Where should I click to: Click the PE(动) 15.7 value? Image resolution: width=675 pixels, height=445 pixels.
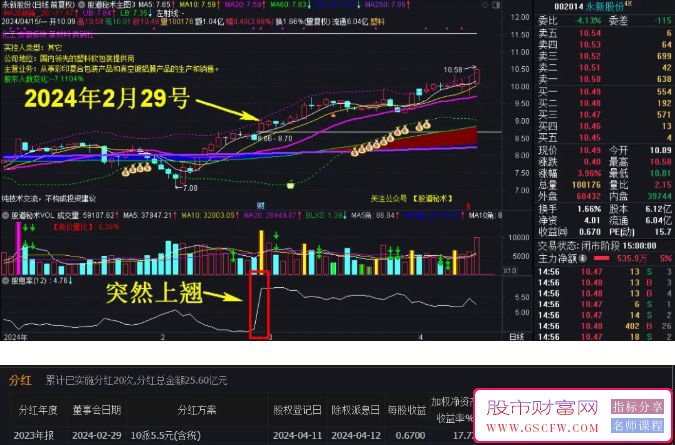pyautogui.click(x=663, y=232)
